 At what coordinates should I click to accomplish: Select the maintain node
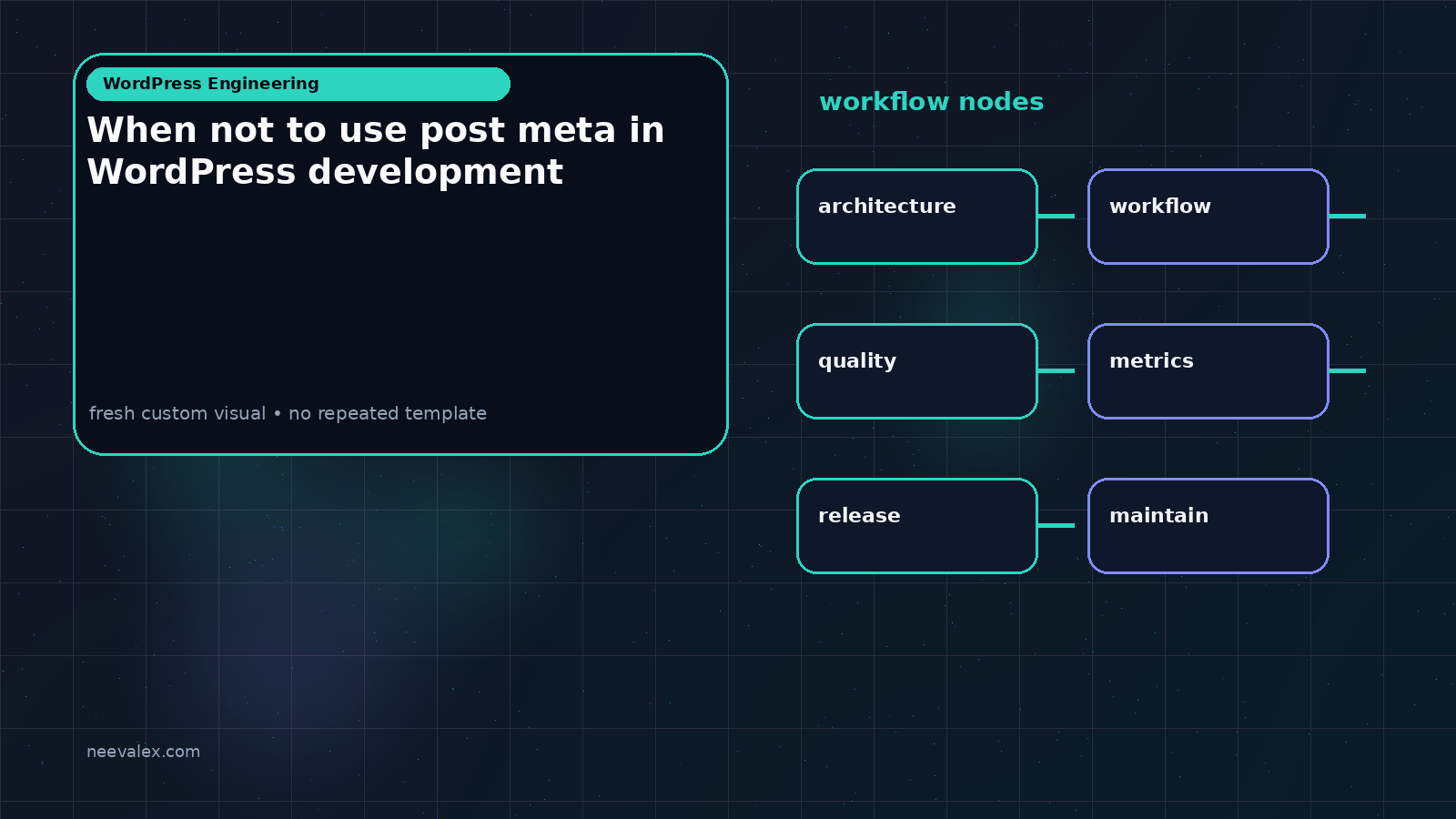(x=1208, y=526)
